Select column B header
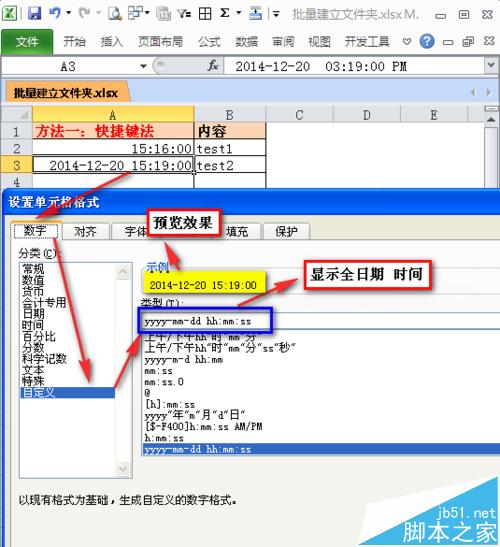 point(230,115)
